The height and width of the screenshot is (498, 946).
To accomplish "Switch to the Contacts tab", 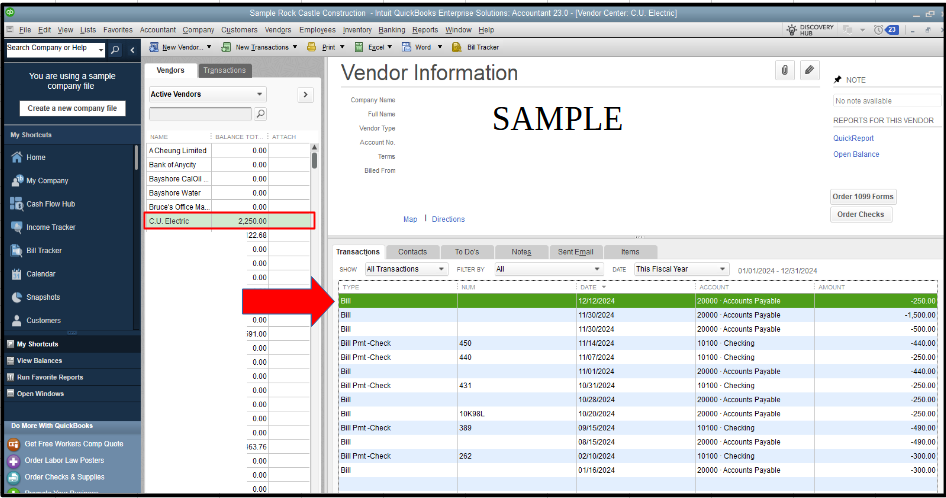I will point(413,252).
